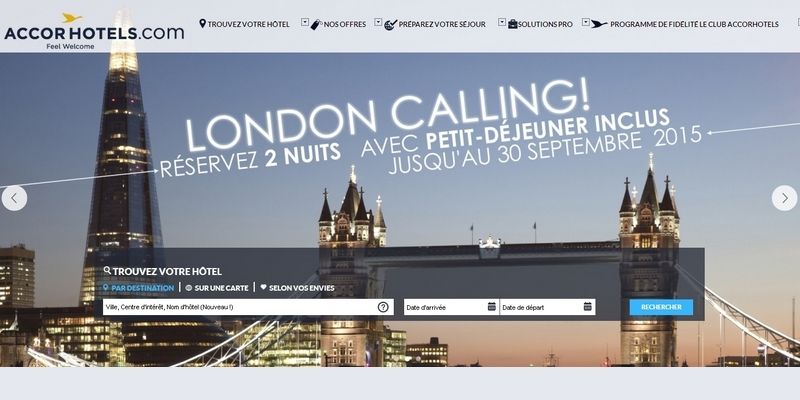The width and height of the screenshot is (800, 400).
Task: Click the briefcase icon beside Solutions Pro
Action: click(512, 24)
